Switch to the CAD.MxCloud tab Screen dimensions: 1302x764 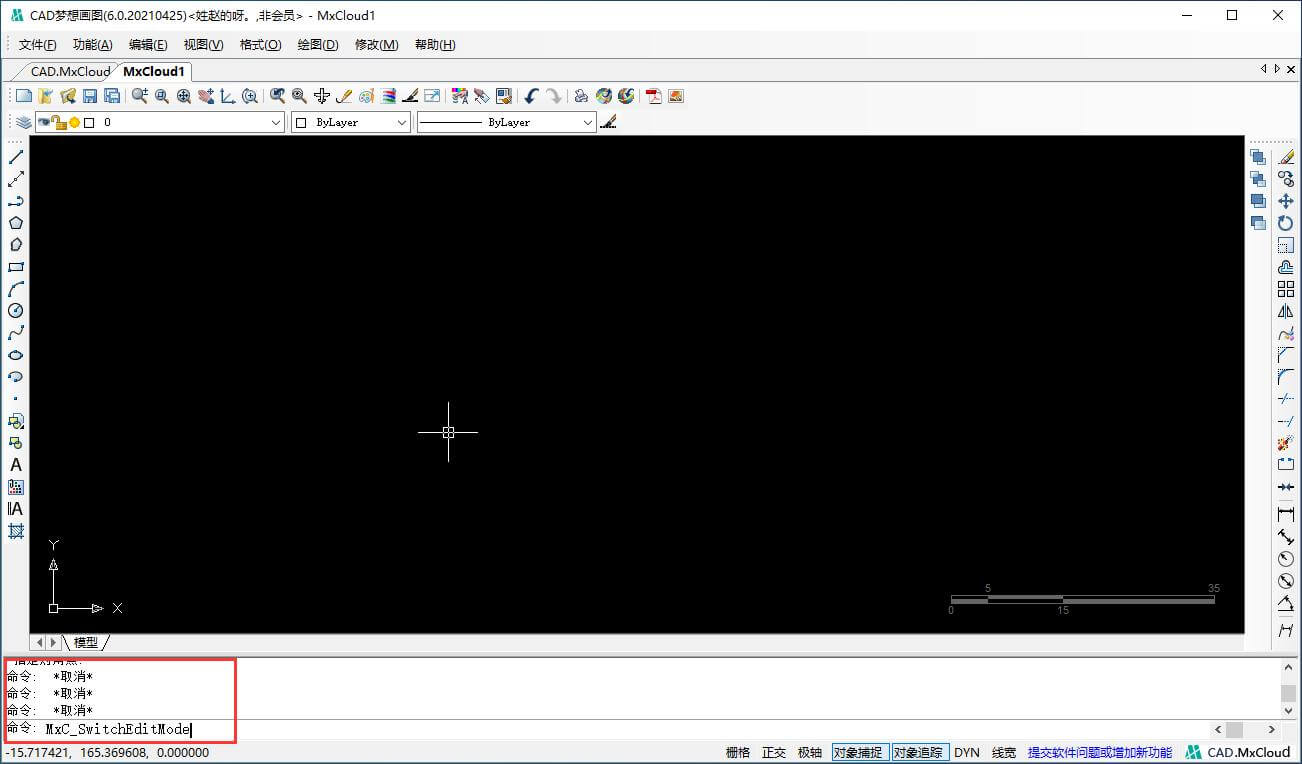pyautogui.click(x=70, y=71)
